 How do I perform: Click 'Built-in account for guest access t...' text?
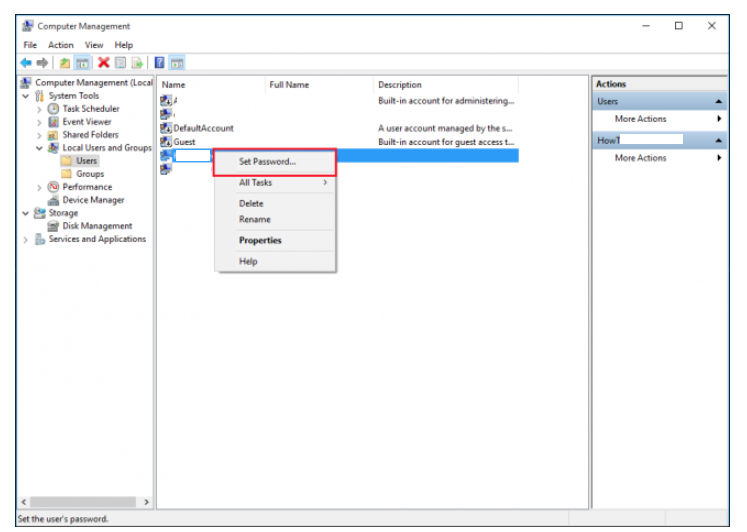tap(446, 142)
